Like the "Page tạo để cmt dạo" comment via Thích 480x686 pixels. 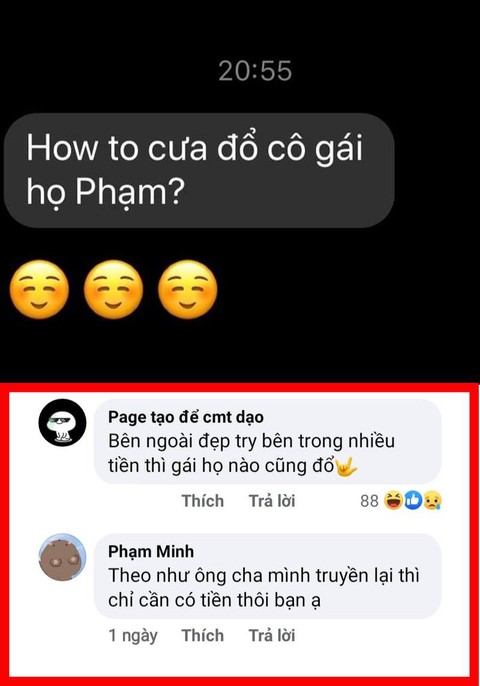click(x=203, y=501)
